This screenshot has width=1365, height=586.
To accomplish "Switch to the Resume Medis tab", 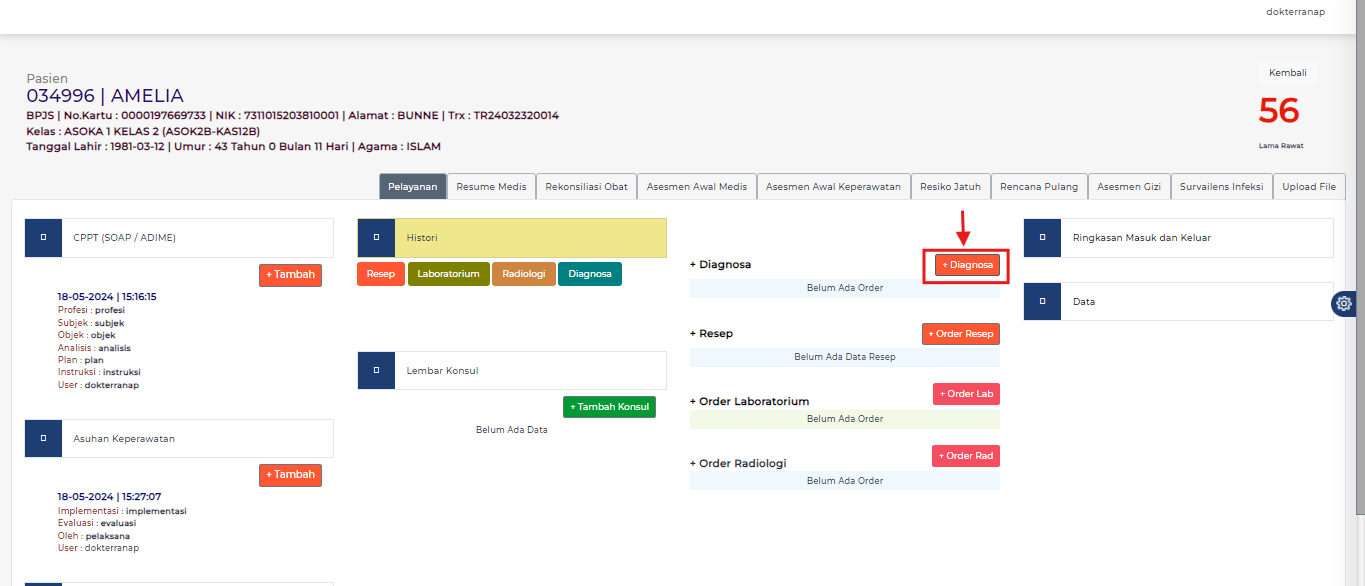I will click(x=491, y=187).
